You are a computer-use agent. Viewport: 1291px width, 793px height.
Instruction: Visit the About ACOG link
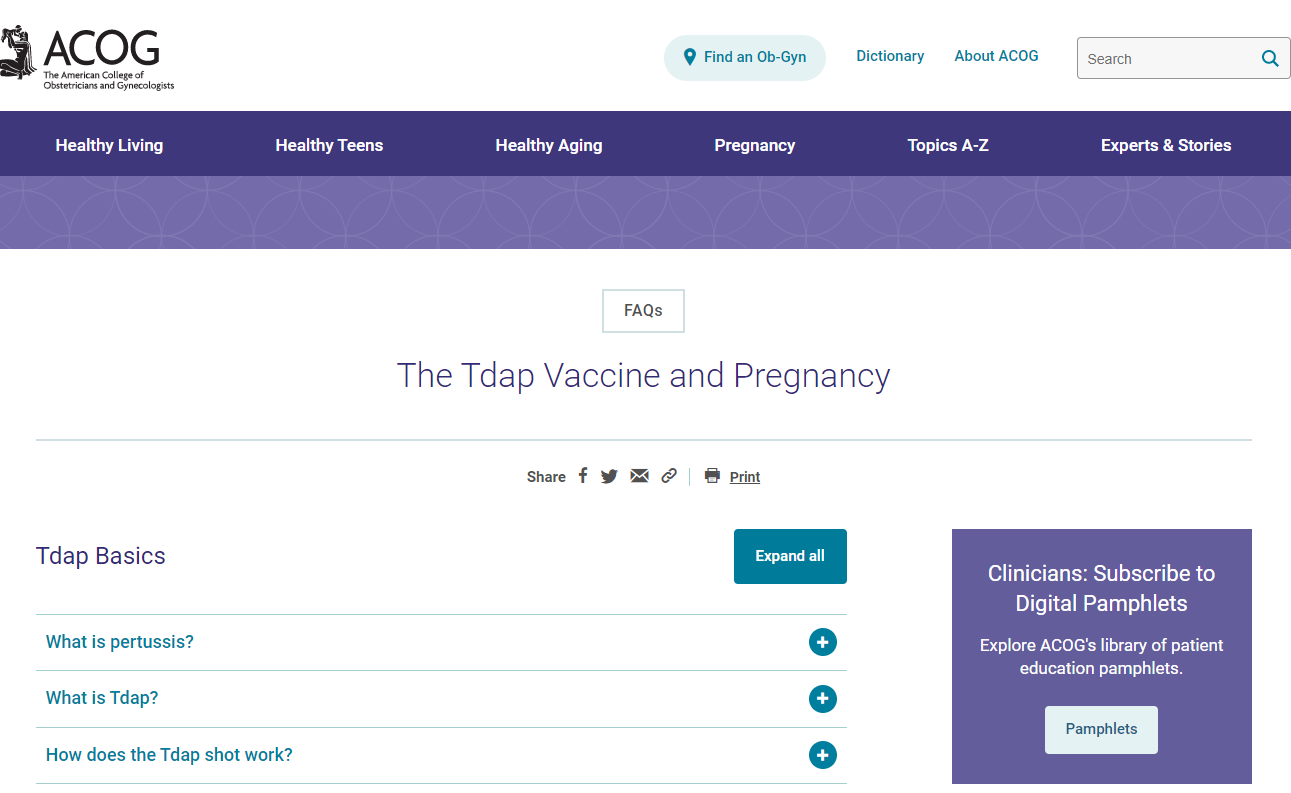(x=996, y=56)
